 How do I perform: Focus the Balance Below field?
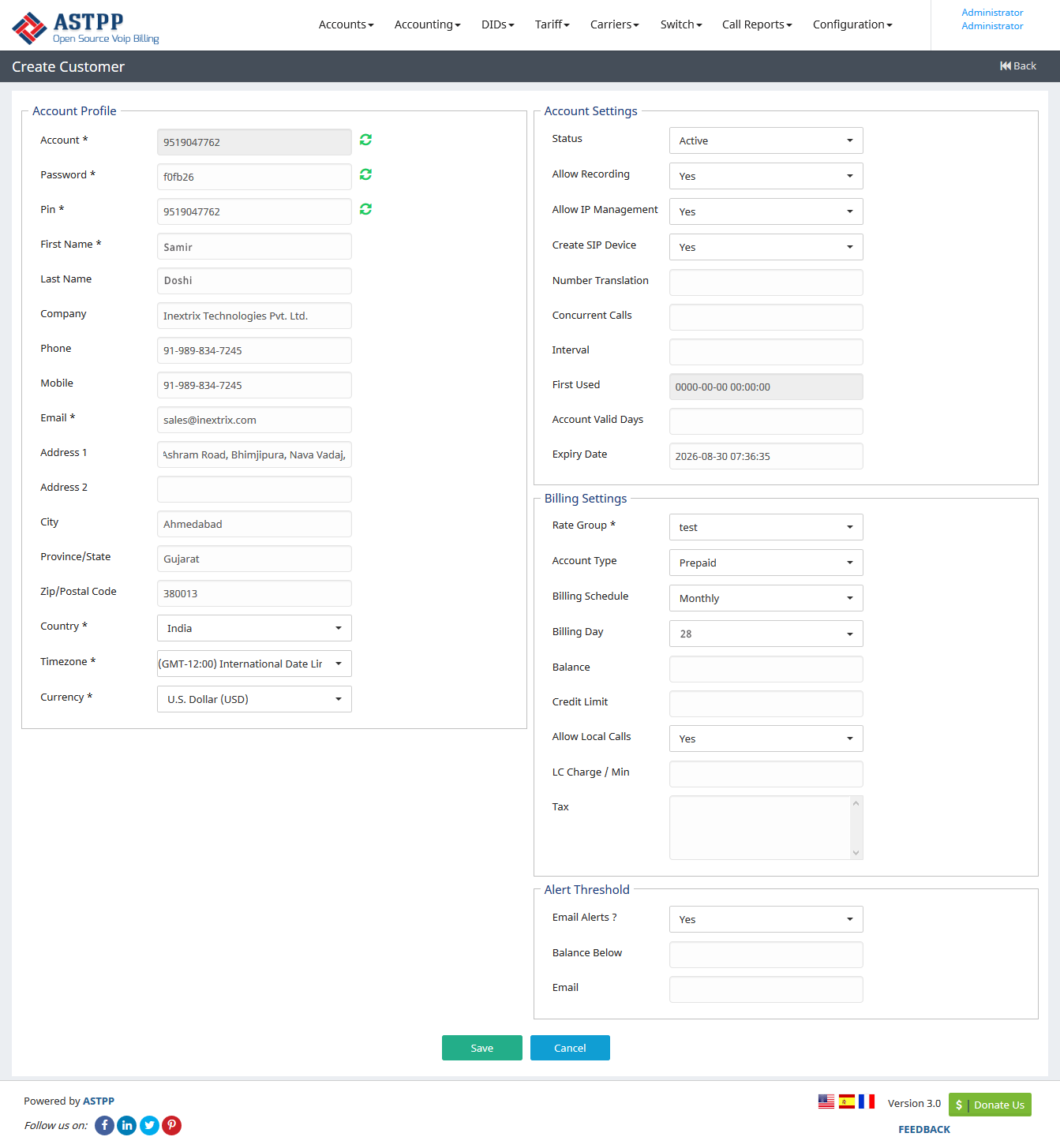click(766, 955)
